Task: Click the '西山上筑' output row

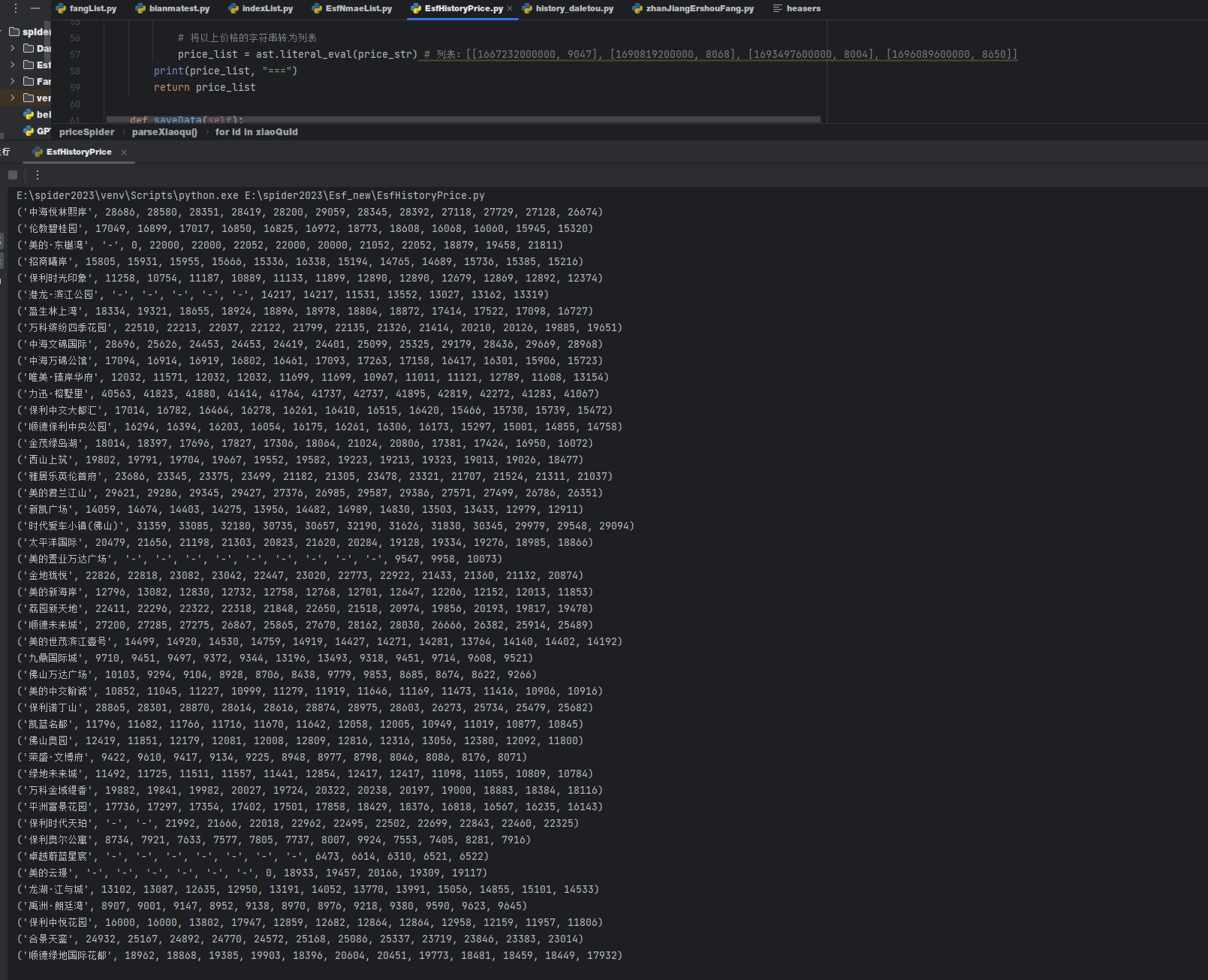Action: [x=300, y=460]
